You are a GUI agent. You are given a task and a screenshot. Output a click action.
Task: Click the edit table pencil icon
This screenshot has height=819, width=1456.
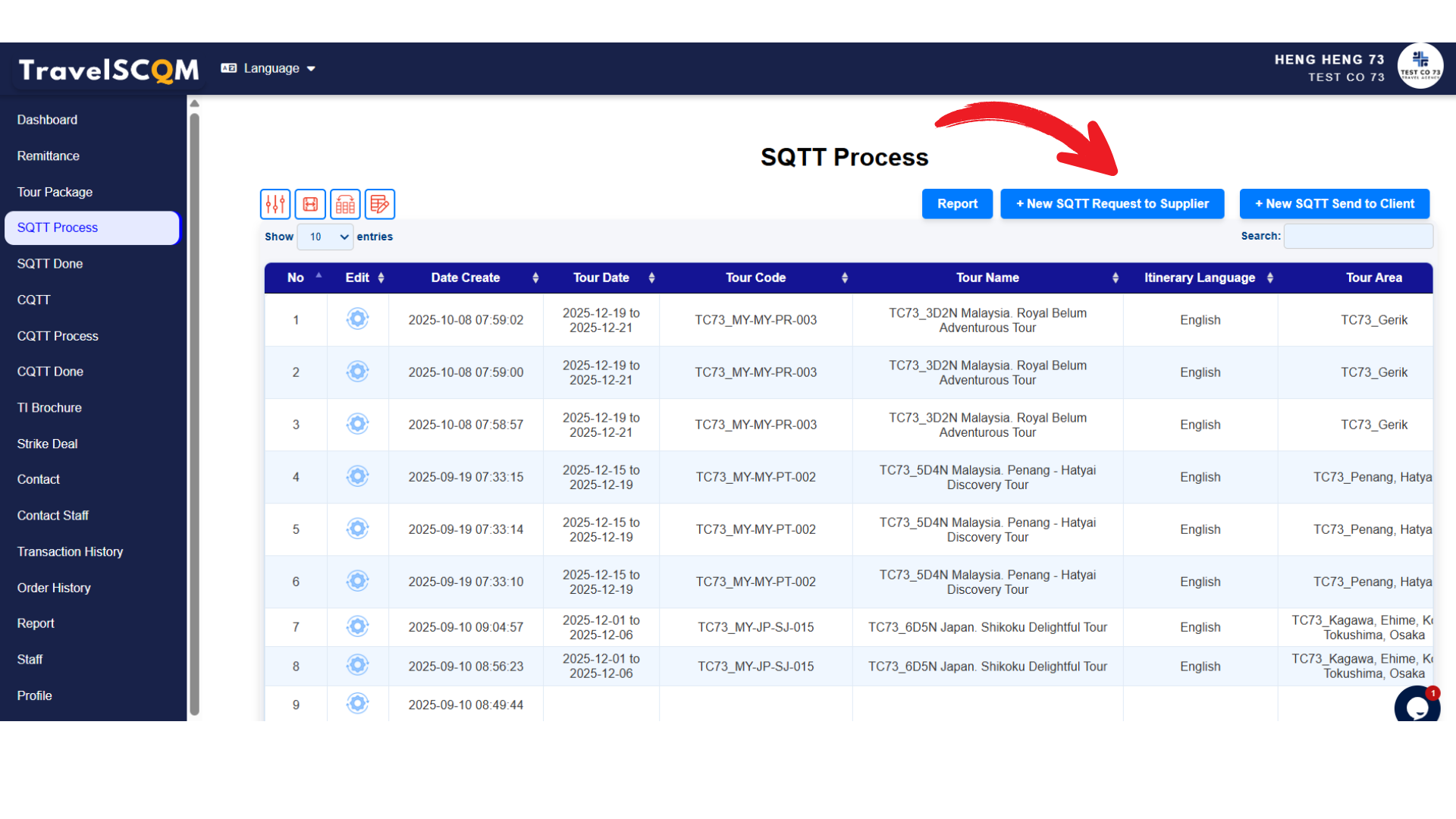click(380, 204)
